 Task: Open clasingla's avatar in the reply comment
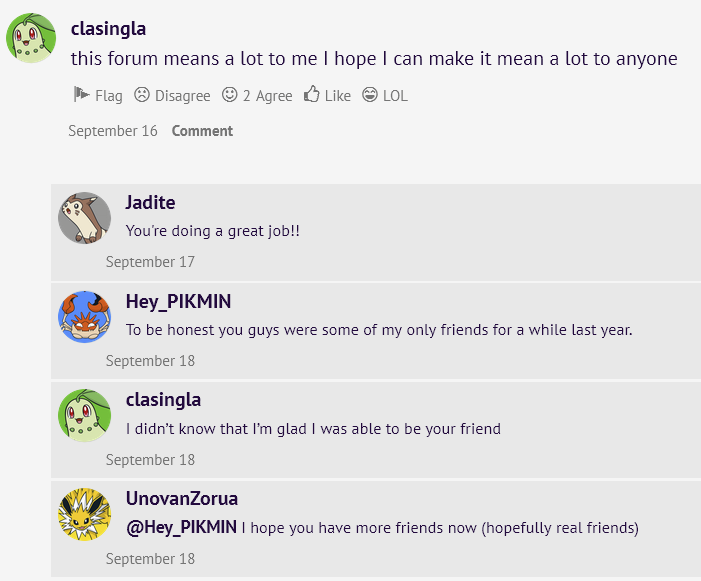[x=84, y=416]
